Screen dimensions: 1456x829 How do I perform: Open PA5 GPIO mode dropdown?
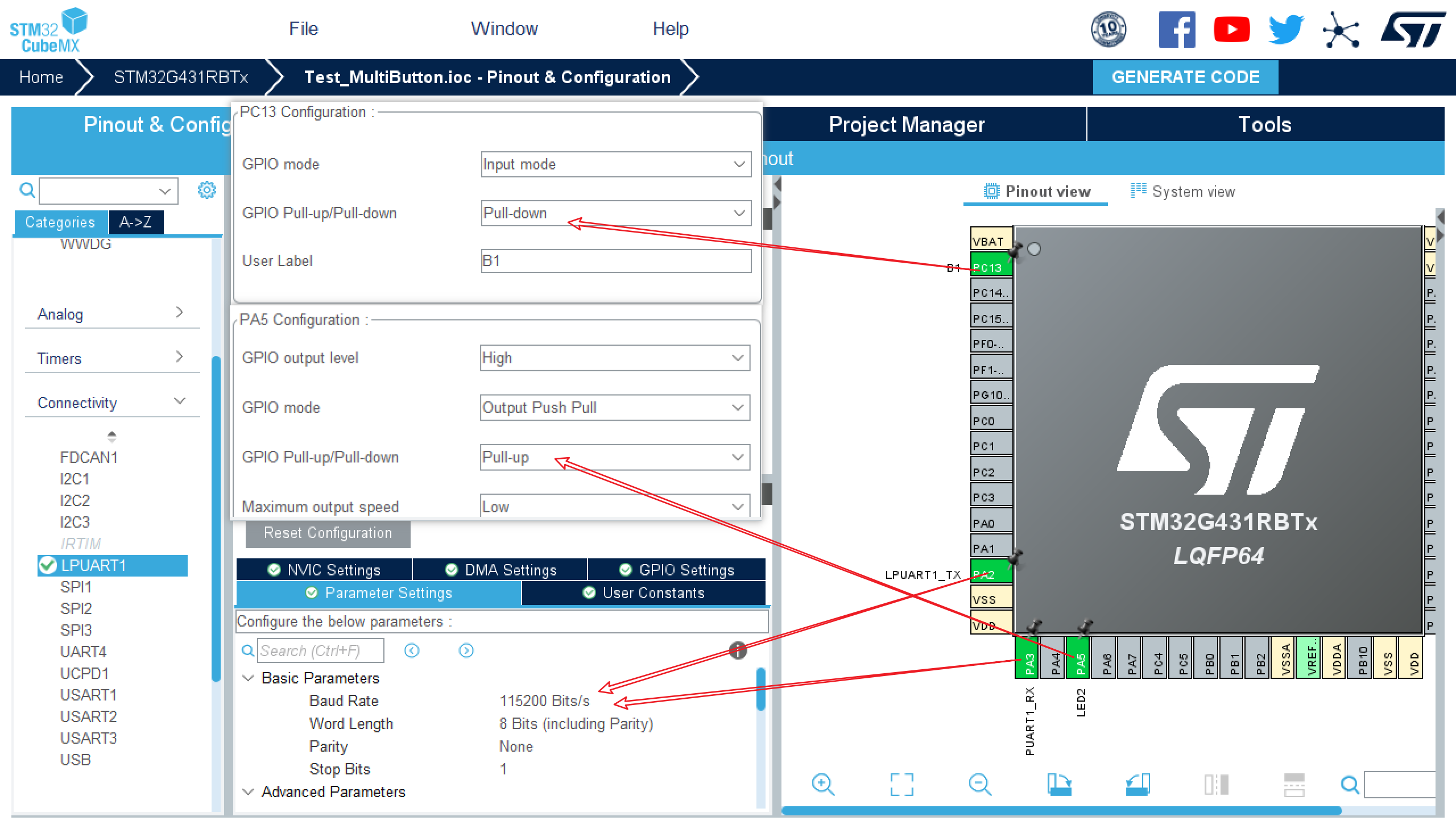pyautogui.click(x=615, y=408)
